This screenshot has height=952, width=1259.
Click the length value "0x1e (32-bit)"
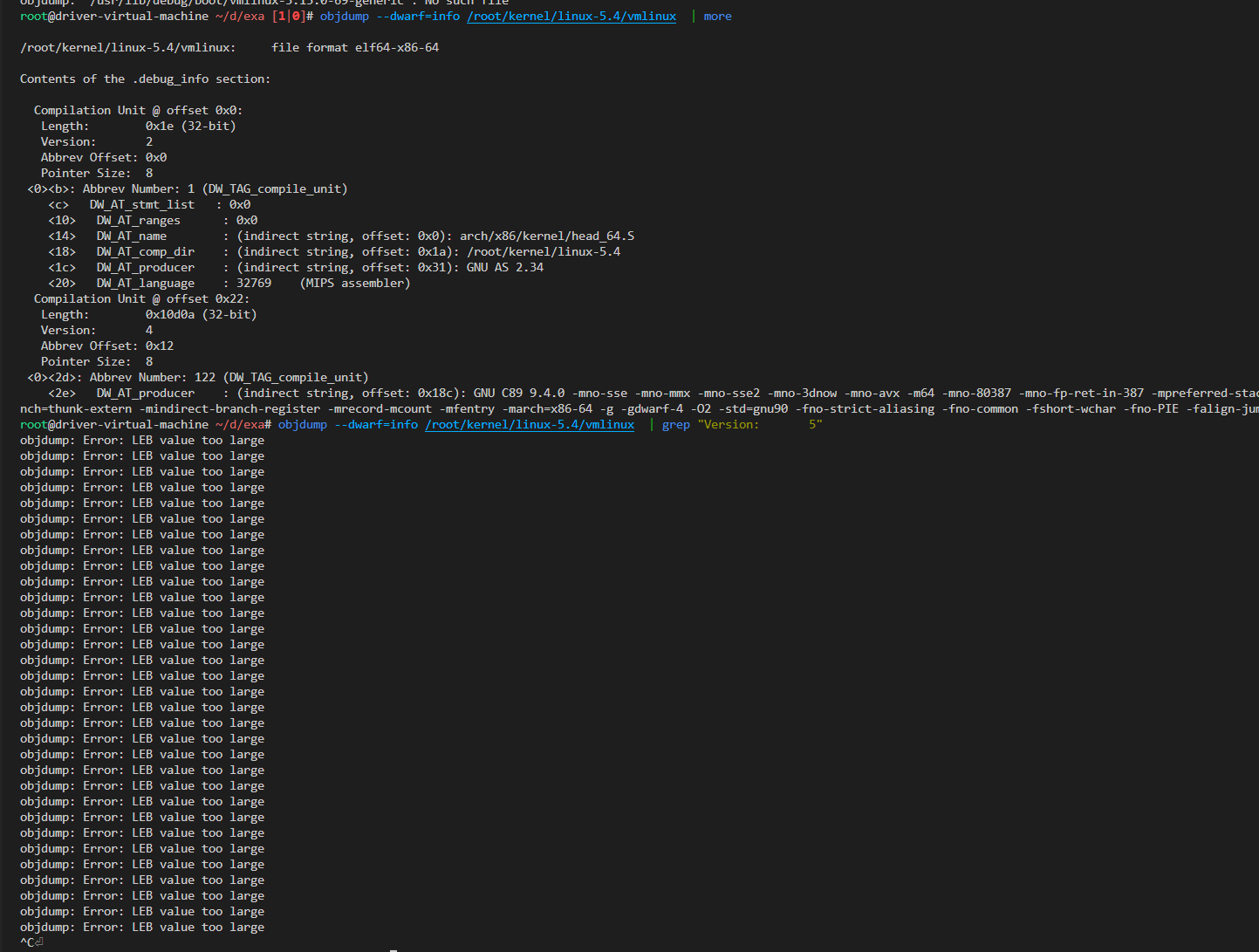(x=191, y=126)
